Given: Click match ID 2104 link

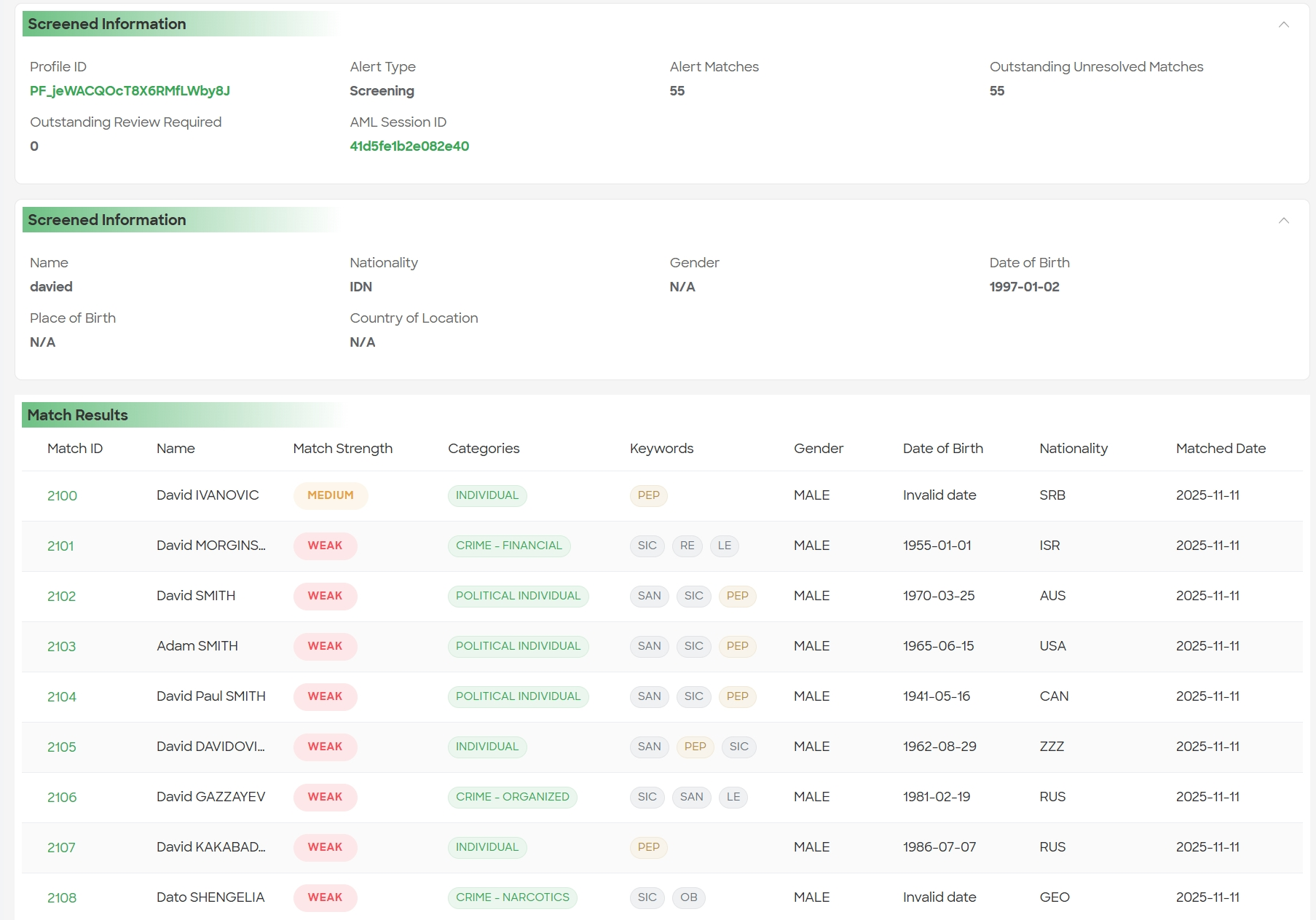Looking at the screenshot, I should point(62,697).
